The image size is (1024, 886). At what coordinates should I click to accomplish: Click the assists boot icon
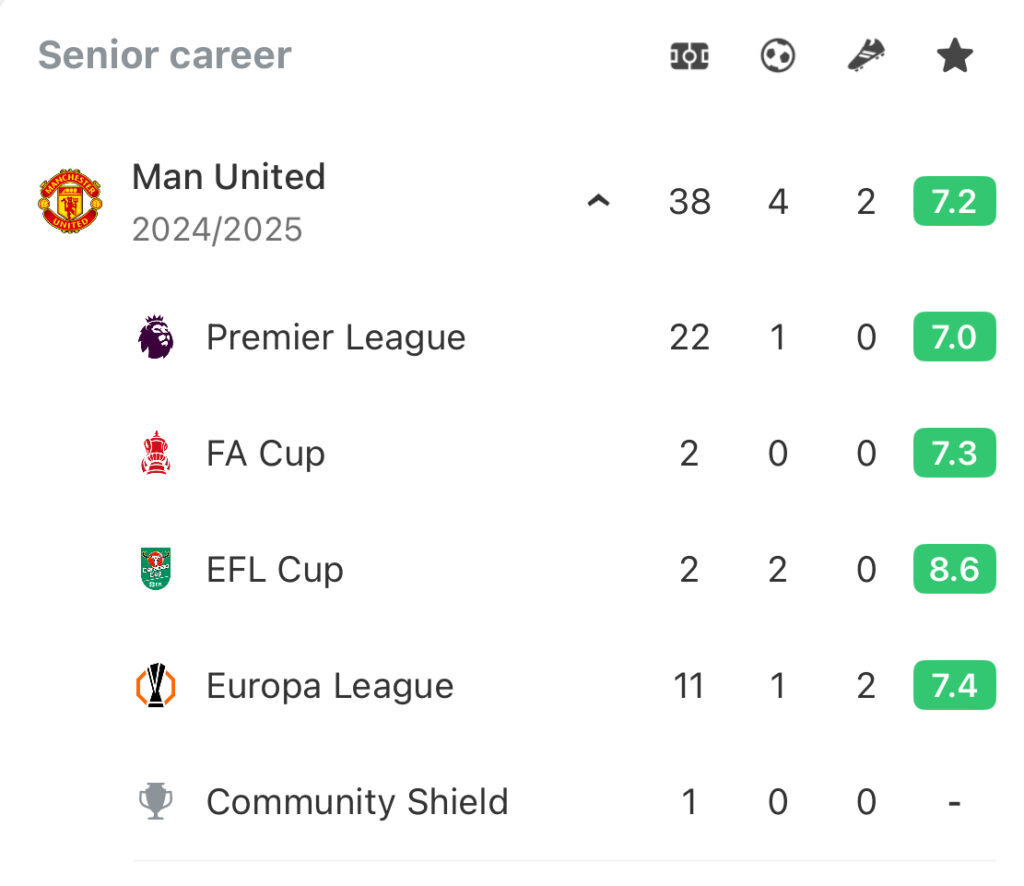click(x=866, y=55)
